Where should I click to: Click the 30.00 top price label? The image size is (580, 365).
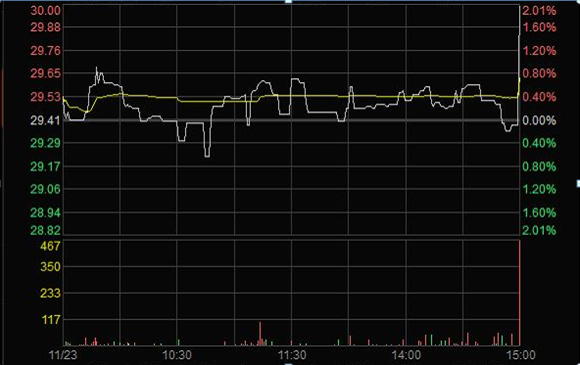tap(45, 10)
